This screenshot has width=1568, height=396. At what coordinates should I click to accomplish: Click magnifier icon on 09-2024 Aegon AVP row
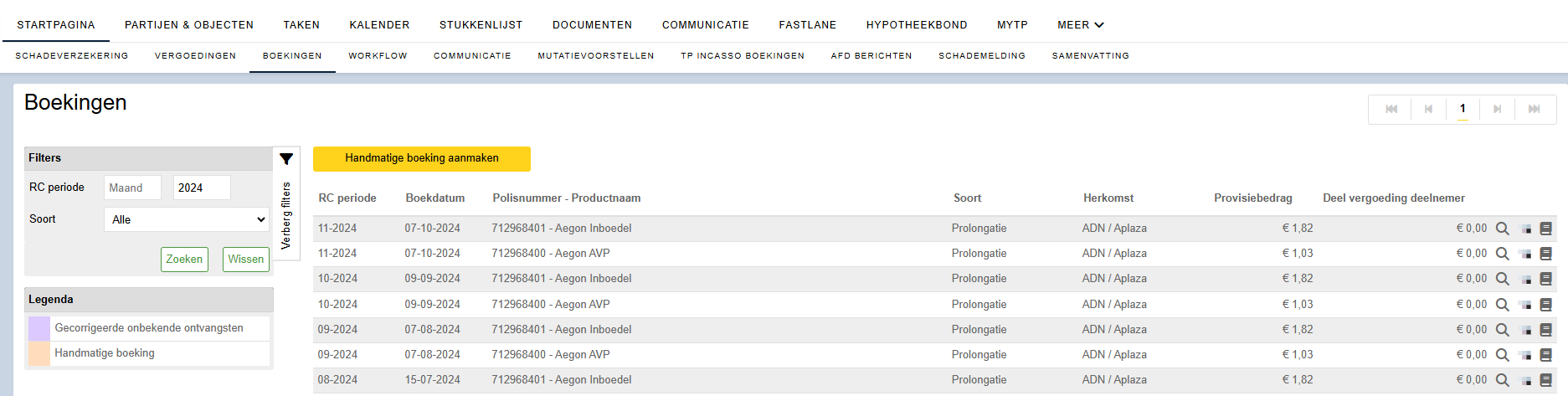point(1503,355)
